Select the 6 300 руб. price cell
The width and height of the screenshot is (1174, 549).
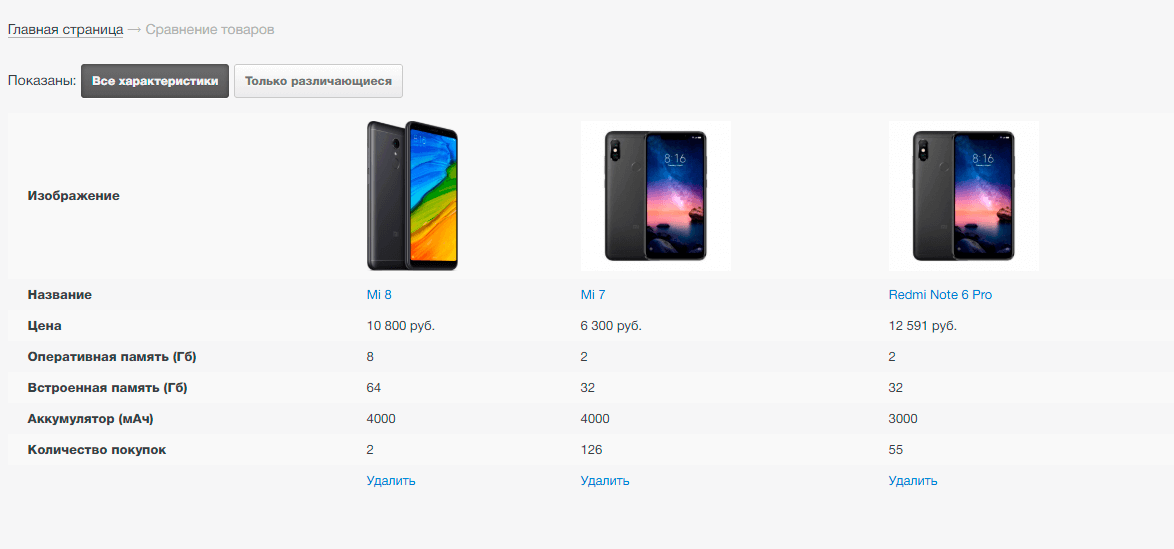point(611,326)
